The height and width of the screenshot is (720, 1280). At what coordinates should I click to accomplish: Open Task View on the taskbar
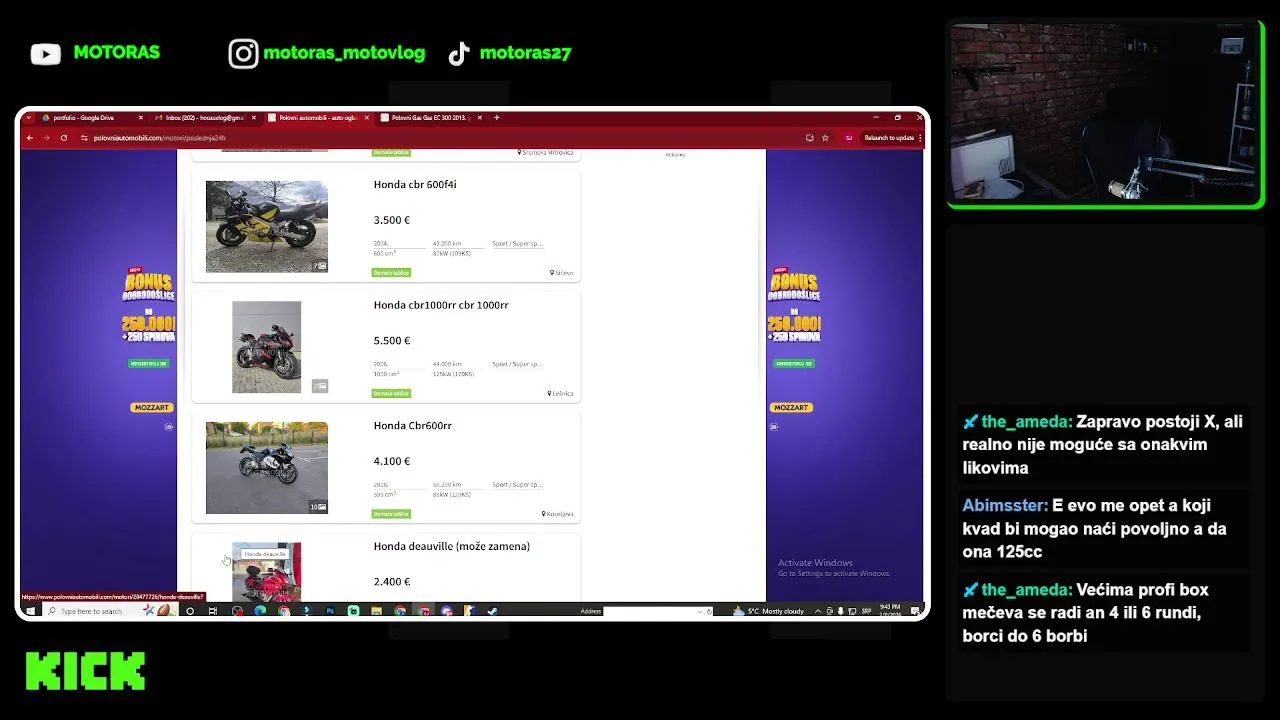212,611
